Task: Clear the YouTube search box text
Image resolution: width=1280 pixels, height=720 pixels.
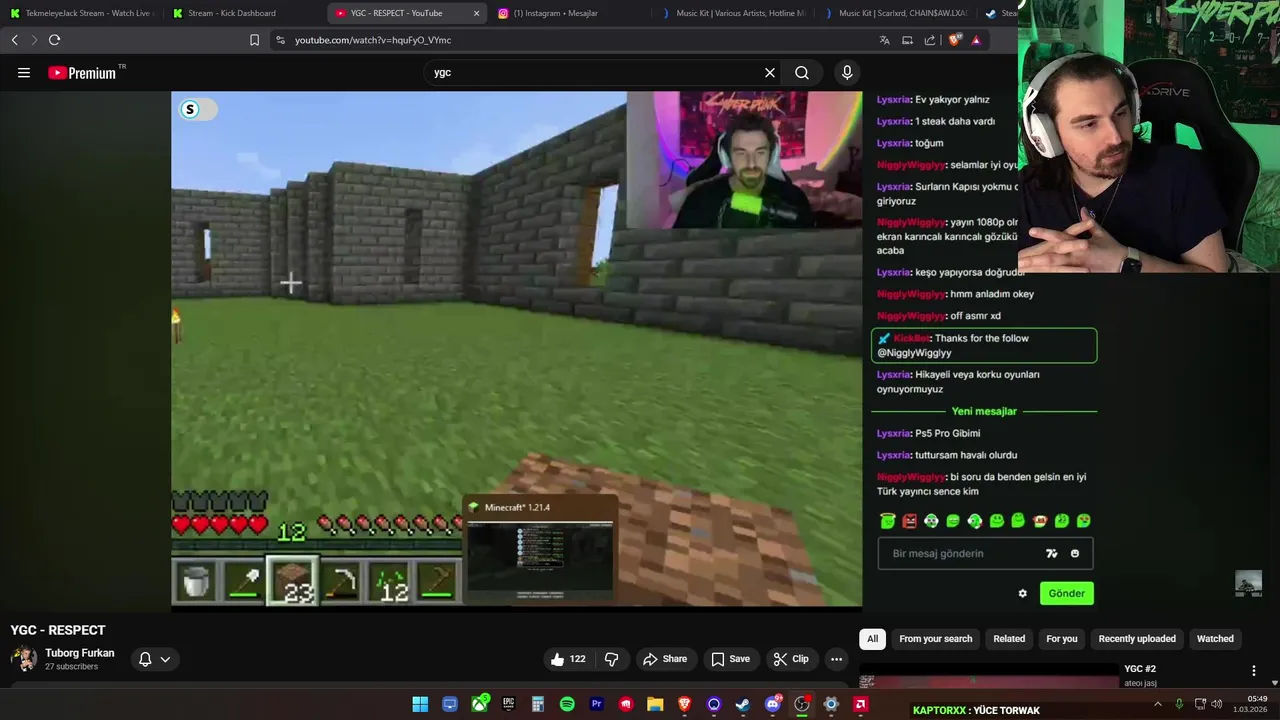Action: (770, 73)
